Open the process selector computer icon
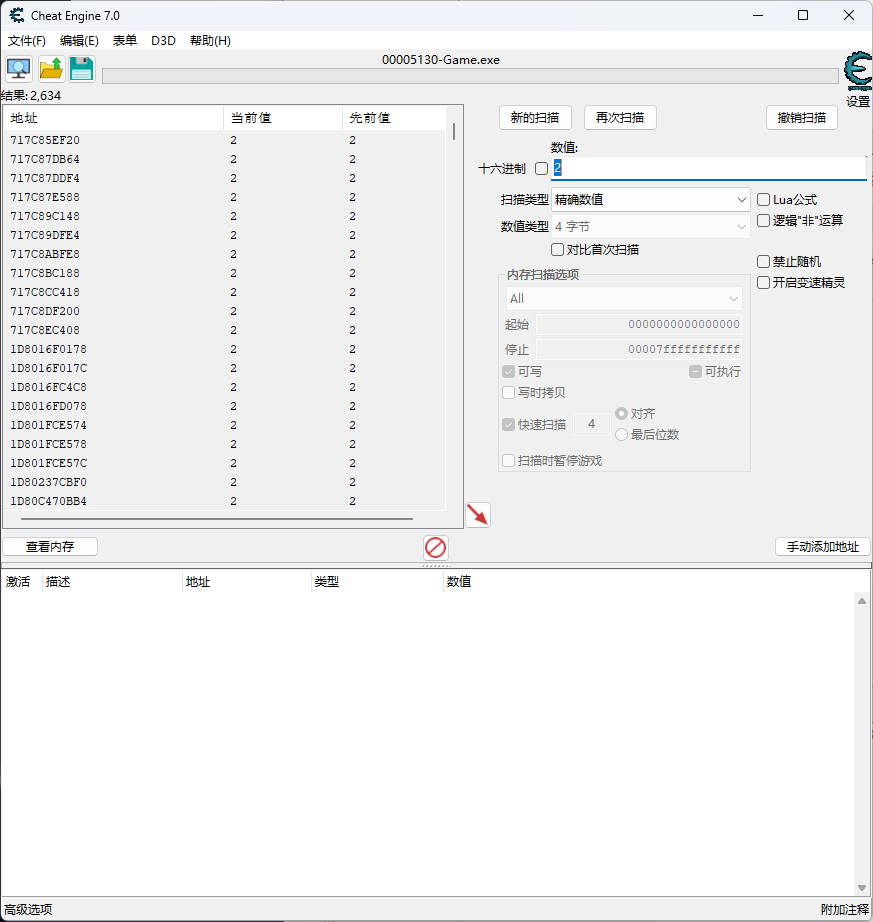This screenshot has height=922, width=873. [19, 69]
